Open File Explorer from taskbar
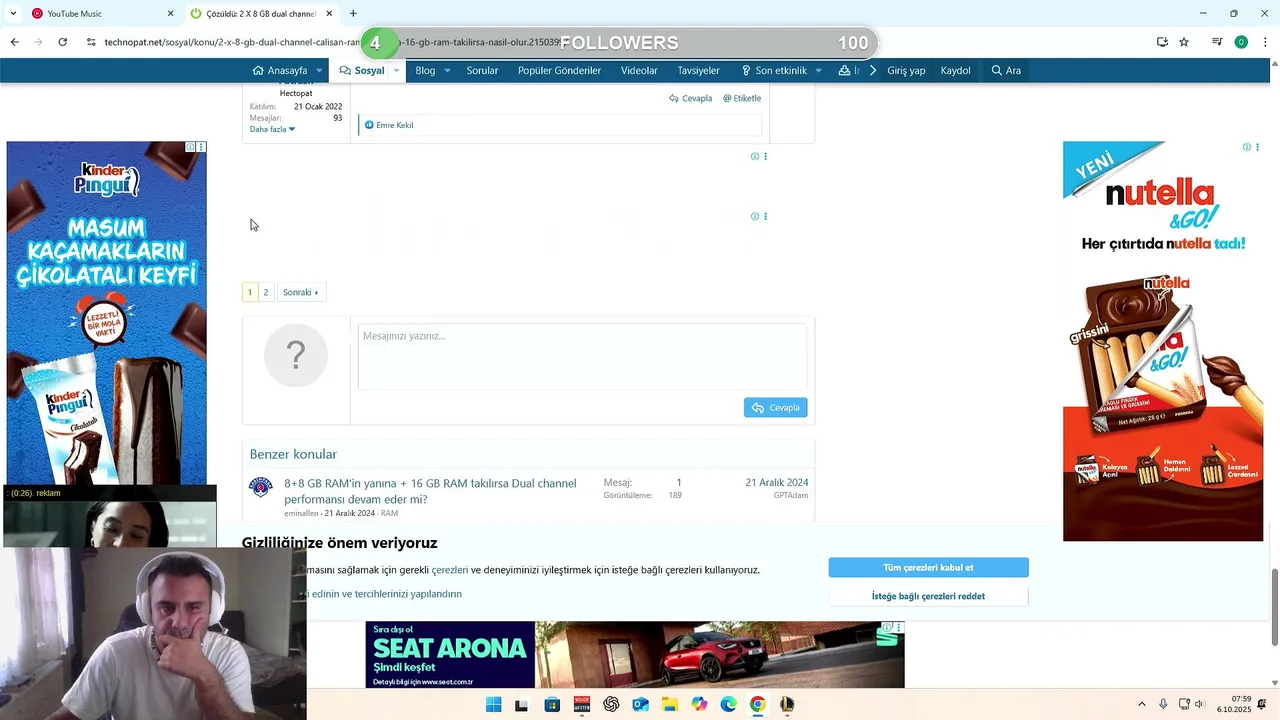Screen dimensions: 1280x720 (x=670, y=704)
